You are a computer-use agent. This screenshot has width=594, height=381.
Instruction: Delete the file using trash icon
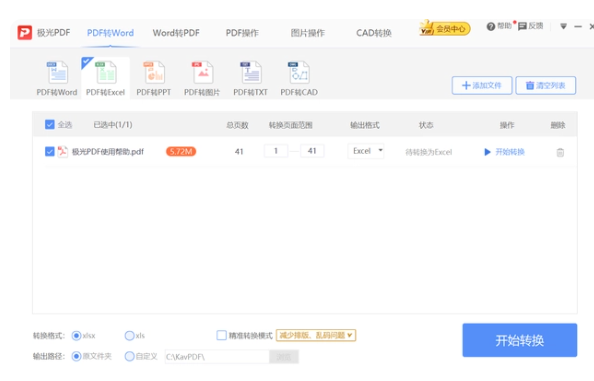click(x=560, y=152)
